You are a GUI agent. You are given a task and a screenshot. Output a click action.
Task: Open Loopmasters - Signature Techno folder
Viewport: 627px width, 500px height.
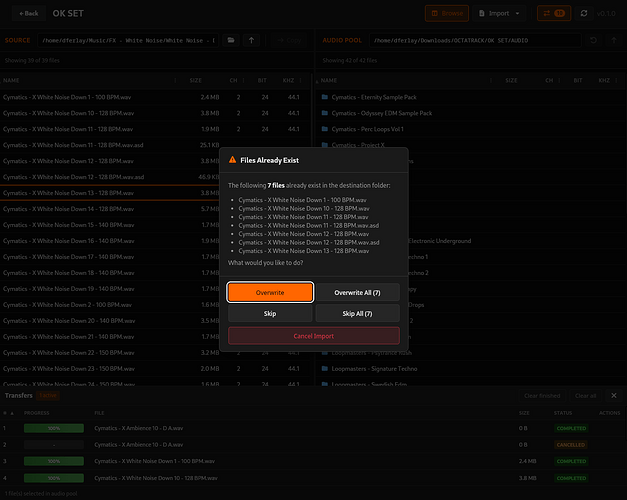pyautogui.click(x=471, y=369)
